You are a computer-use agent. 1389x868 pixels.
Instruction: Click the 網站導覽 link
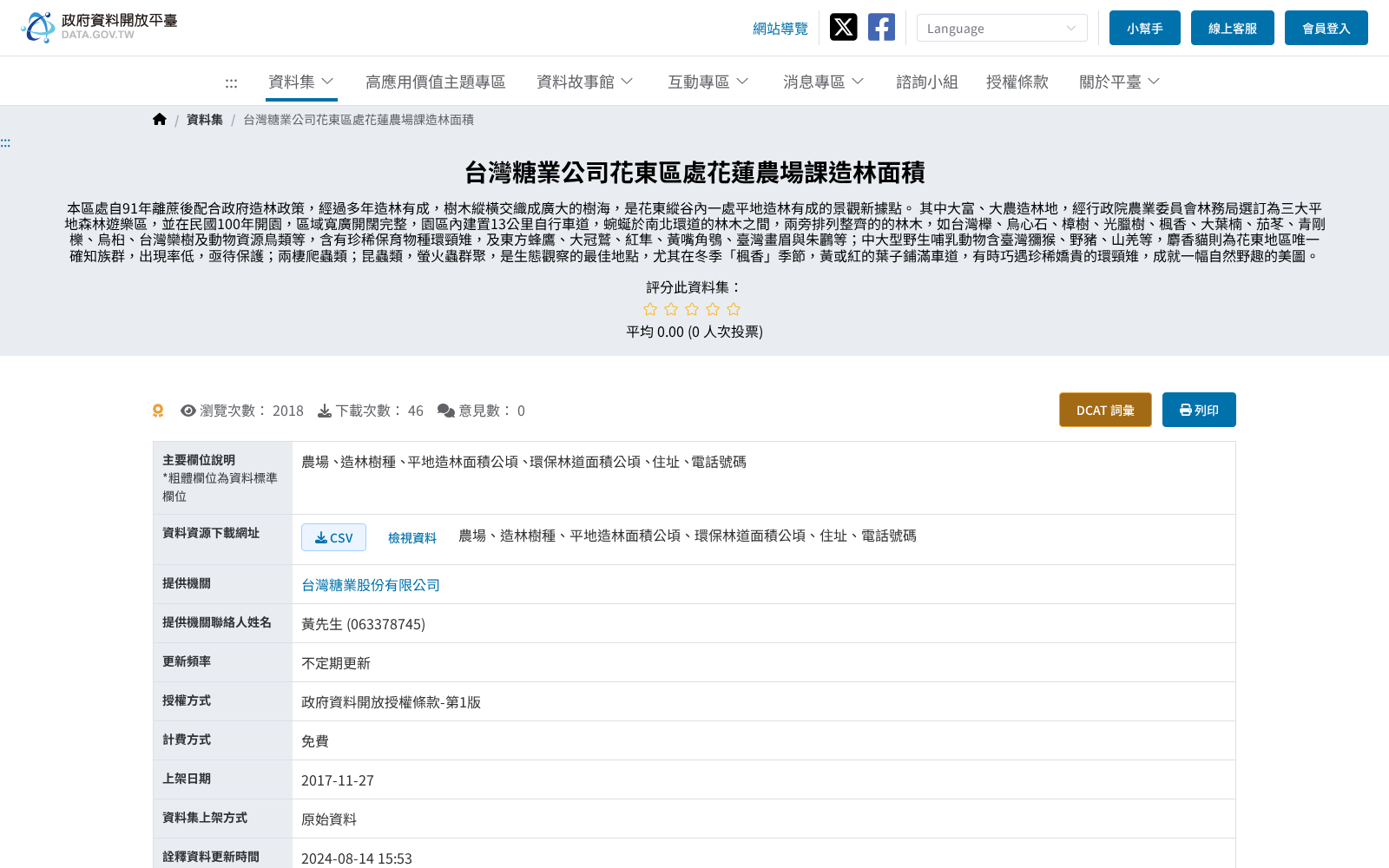pyautogui.click(x=780, y=28)
